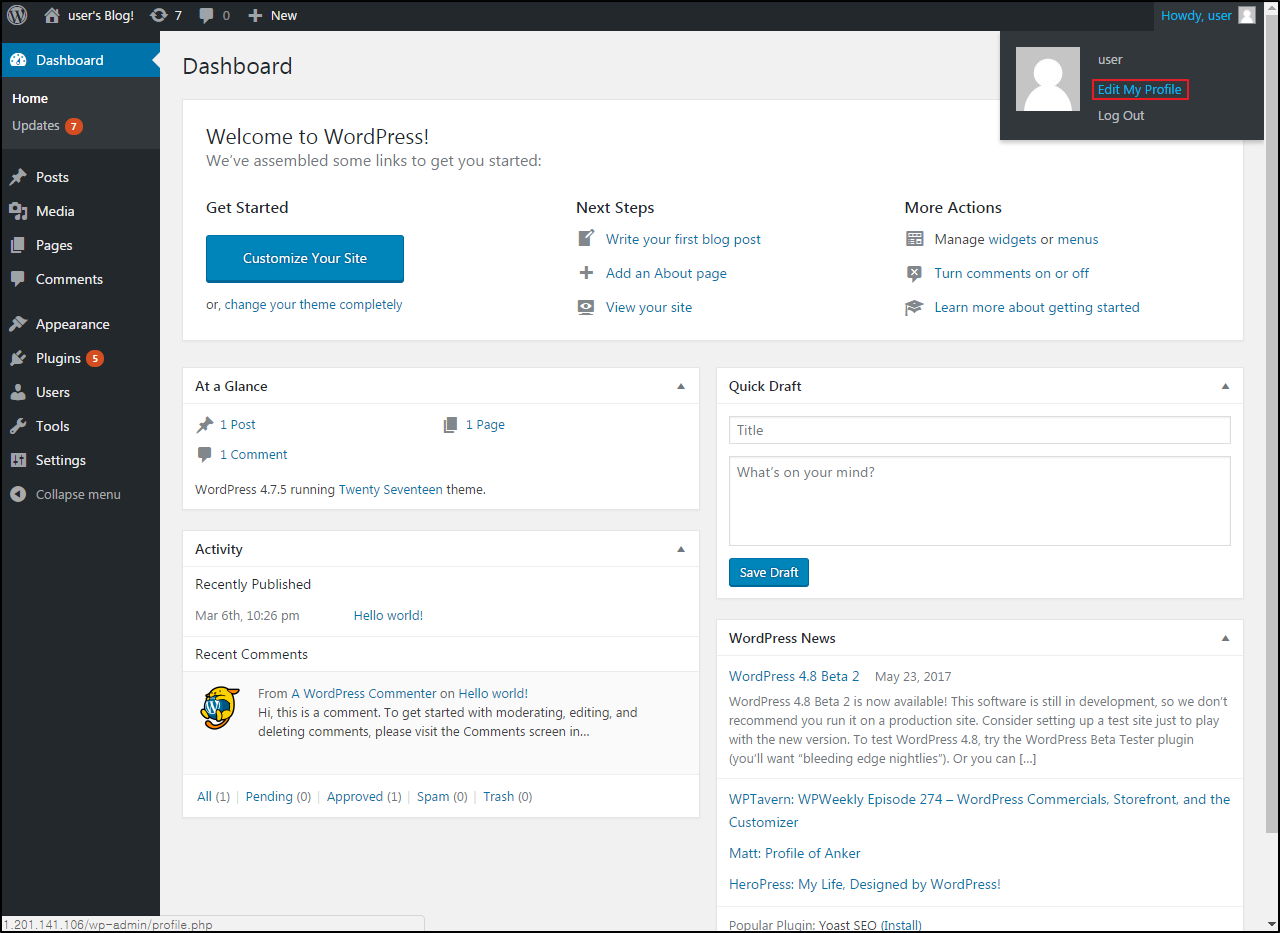Filter comments by Trash
Screen dimensions: 1280x933
(x=498, y=796)
